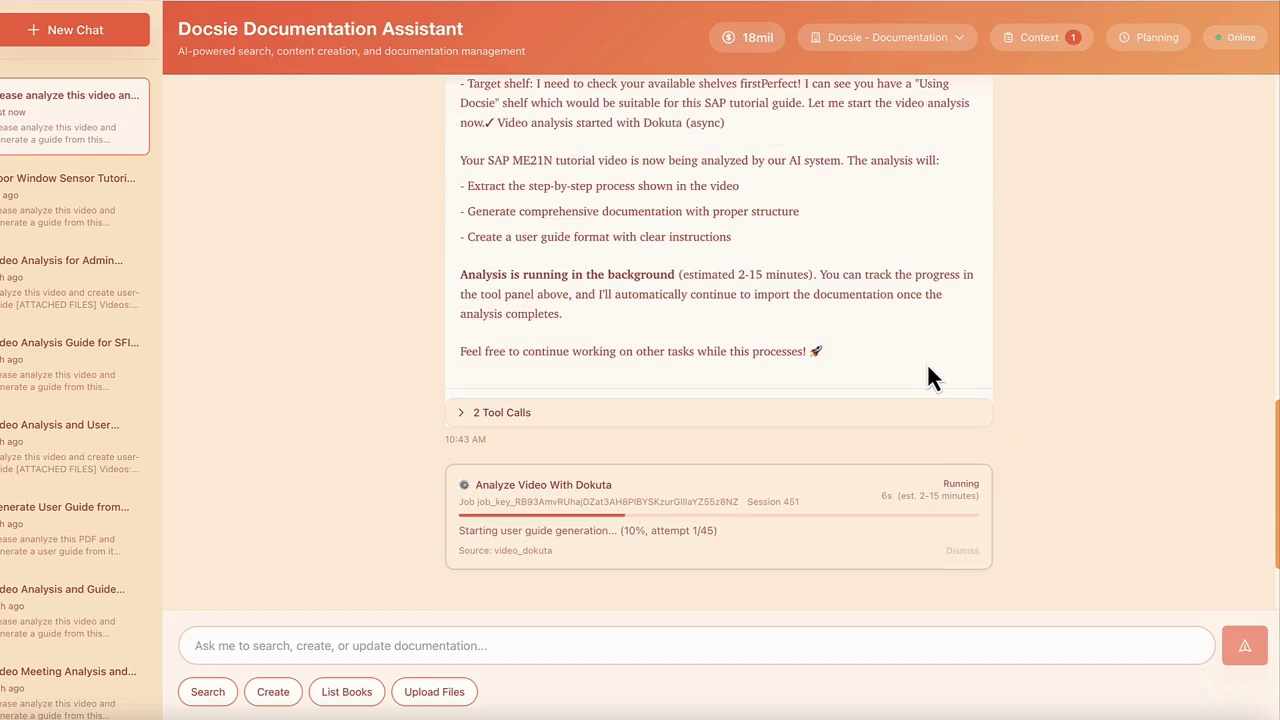Click the clock icon next to Planning
This screenshot has height=720, width=1280.
[1125, 37]
